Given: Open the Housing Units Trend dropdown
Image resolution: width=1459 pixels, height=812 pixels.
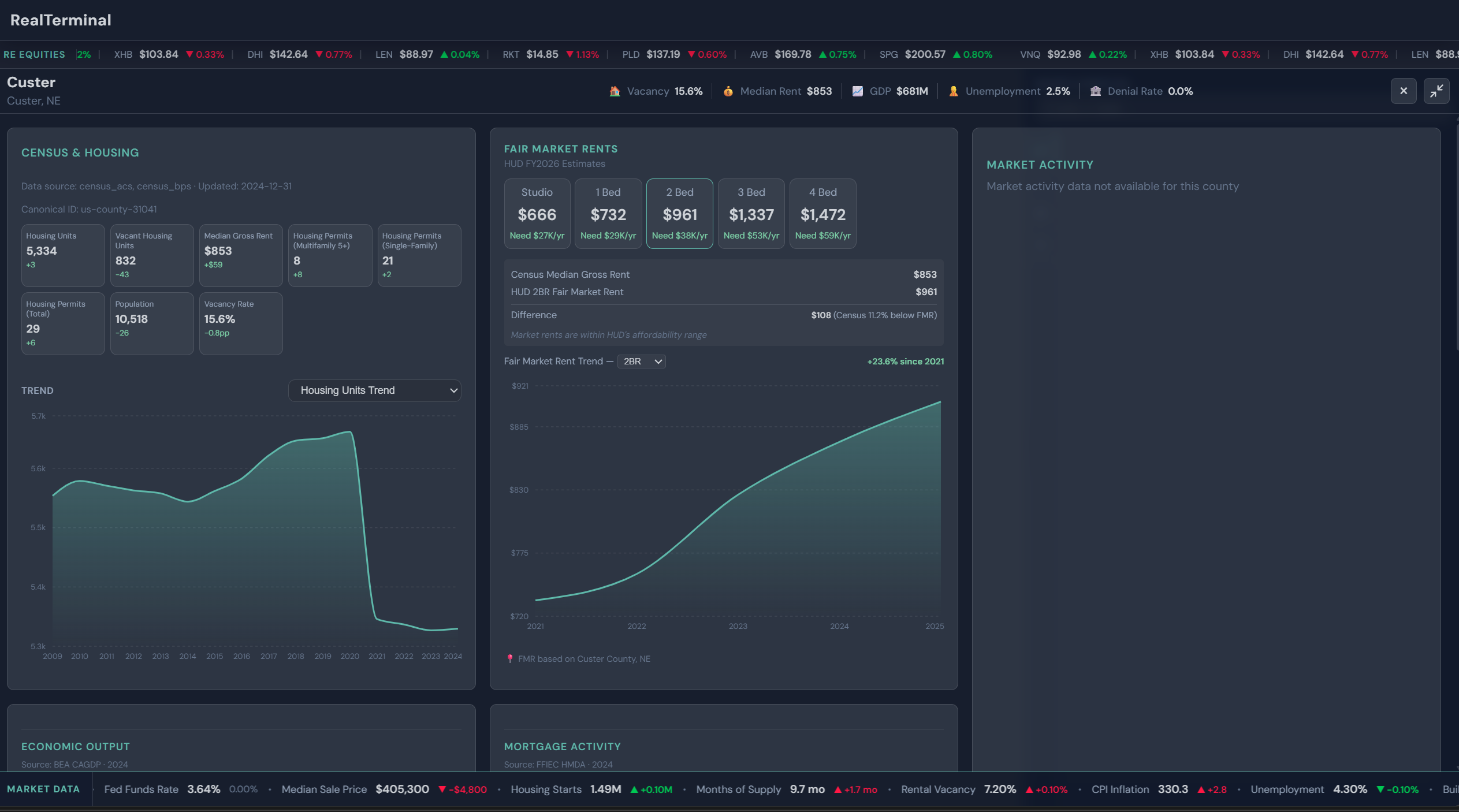Looking at the screenshot, I should tap(374, 390).
